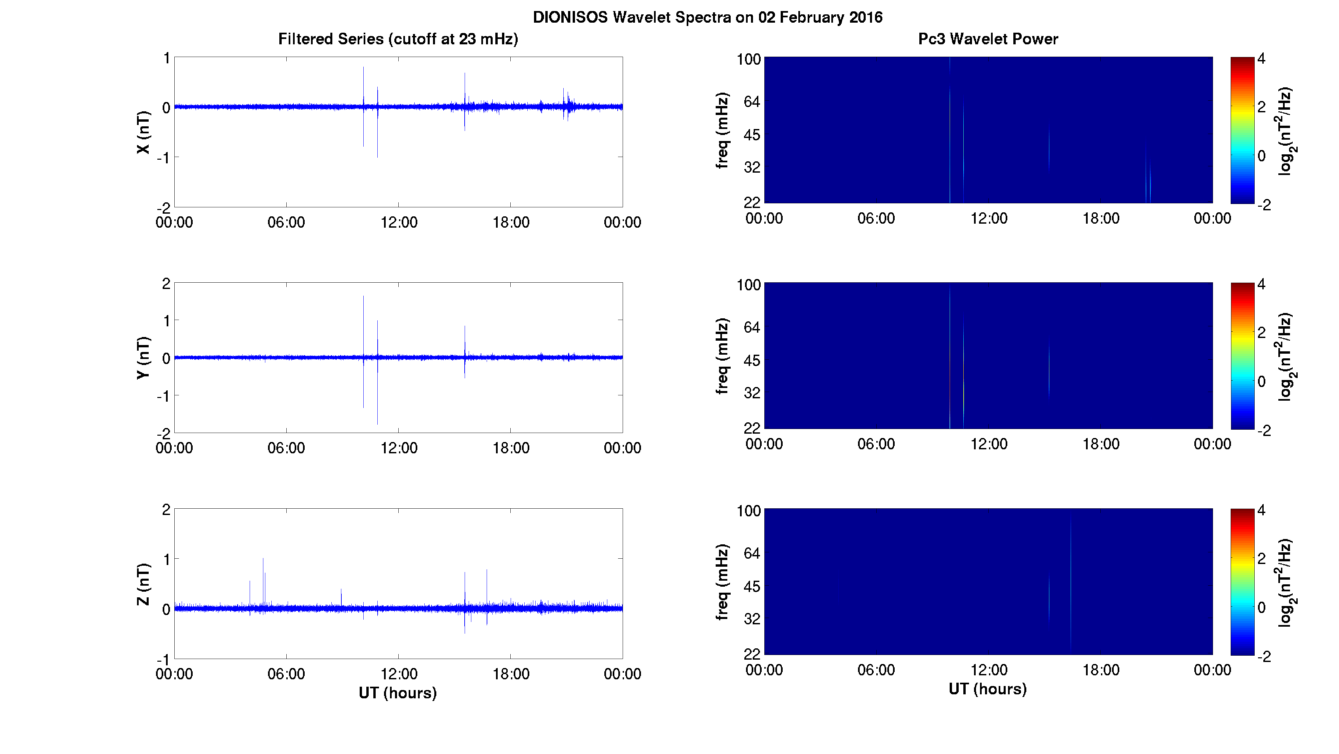
Task: Click the Filtered Series column heading
Action: pyautogui.click(x=398, y=39)
